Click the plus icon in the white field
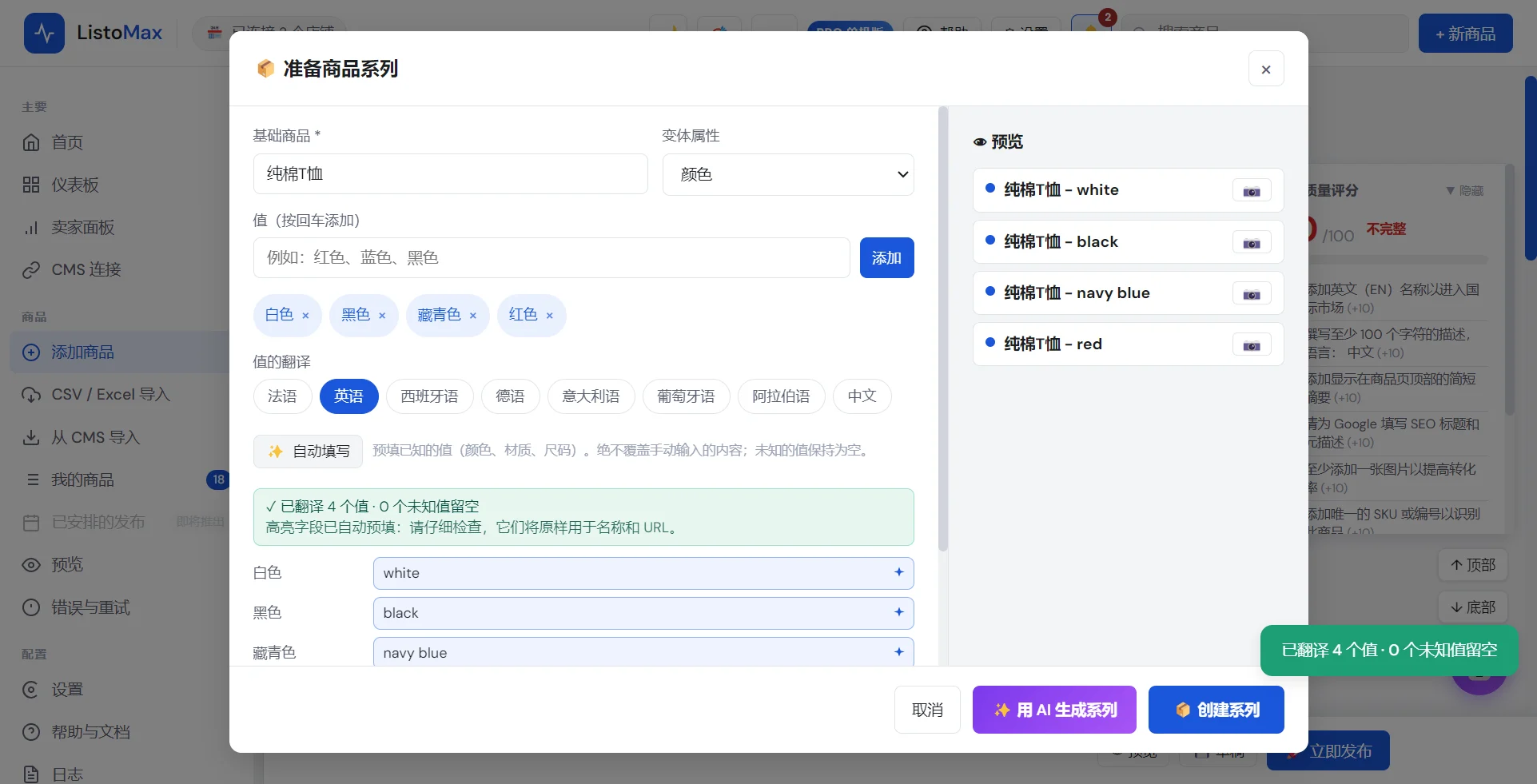 pos(899,572)
